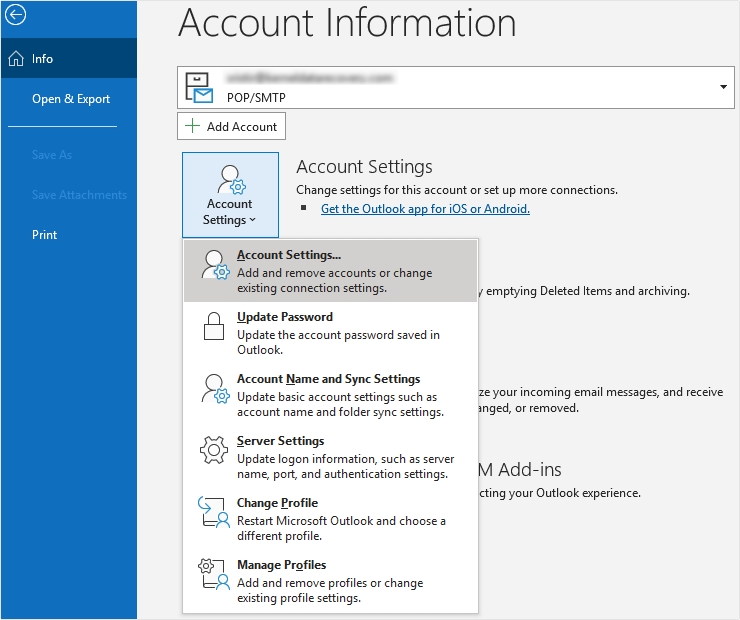The image size is (740, 620).
Task: Click the profile swap icon beside Change Profile
Action: point(214,512)
